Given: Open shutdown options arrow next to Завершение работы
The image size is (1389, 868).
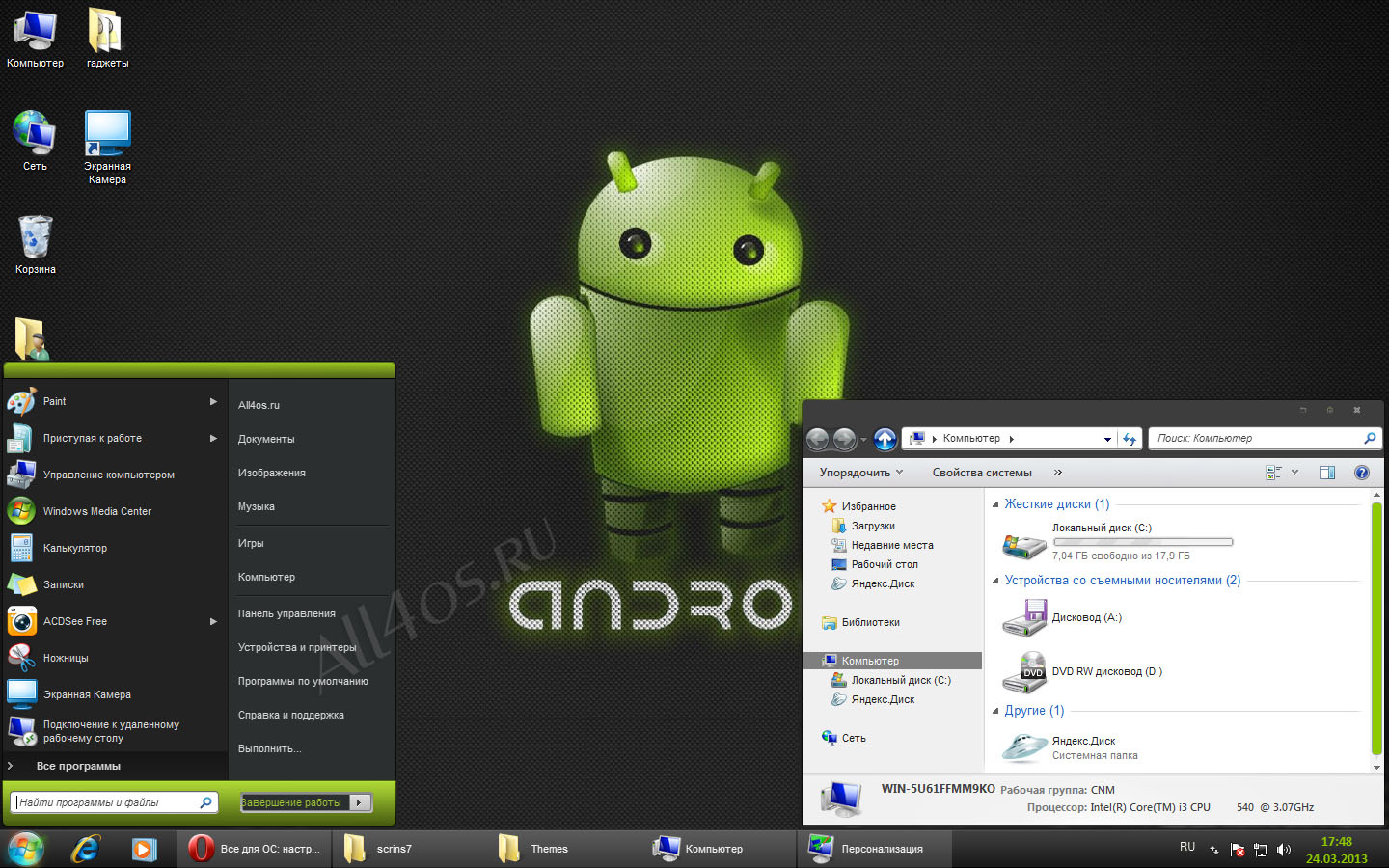Looking at the screenshot, I should [x=360, y=802].
